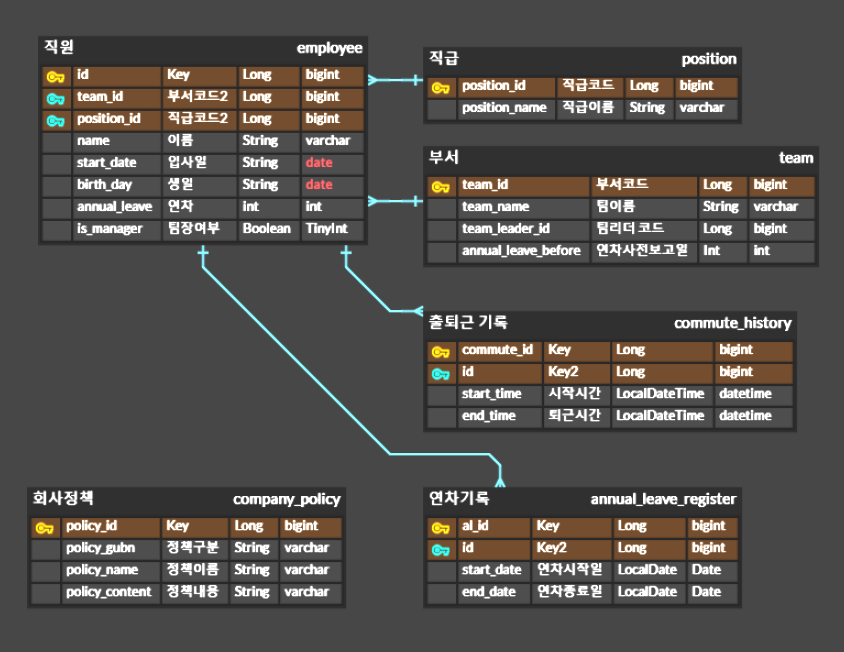The height and width of the screenshot is (652, 844).
Task: Click the 직급 logical table name
Action: pos(444,58)
